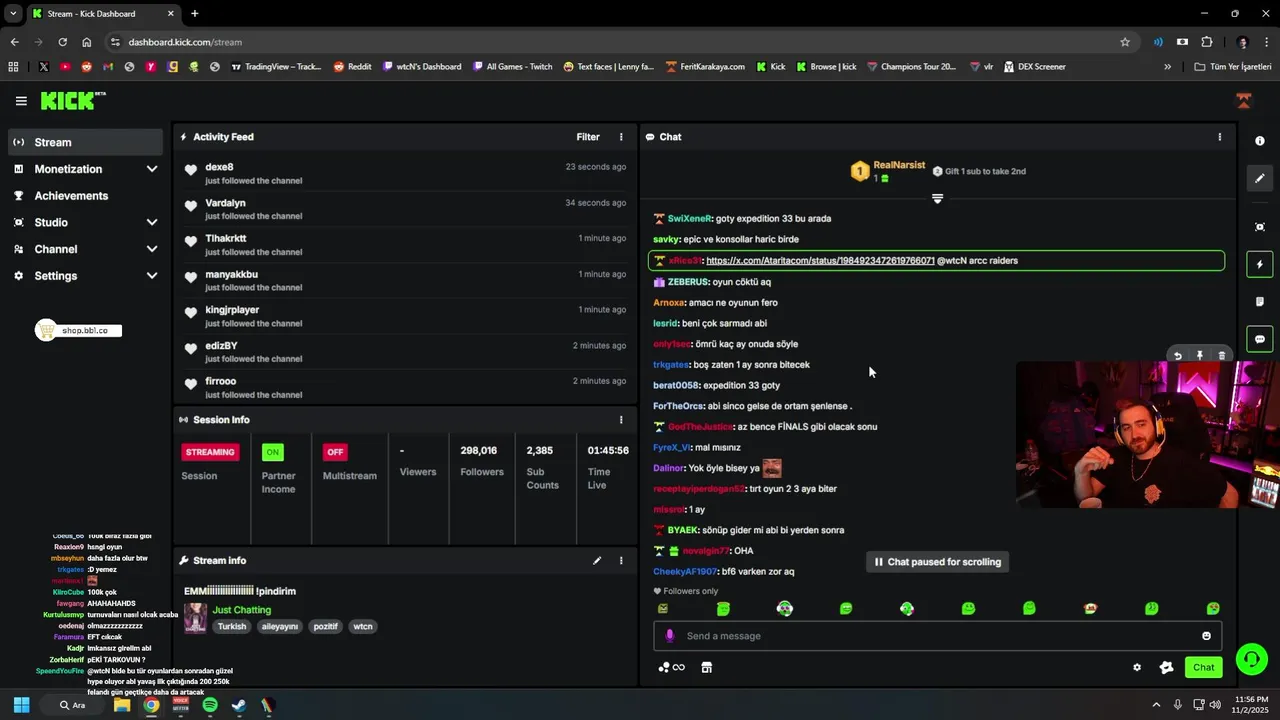The image size is (1280, 720).
Task: Open Achievements page
Action: click(85, 196)
